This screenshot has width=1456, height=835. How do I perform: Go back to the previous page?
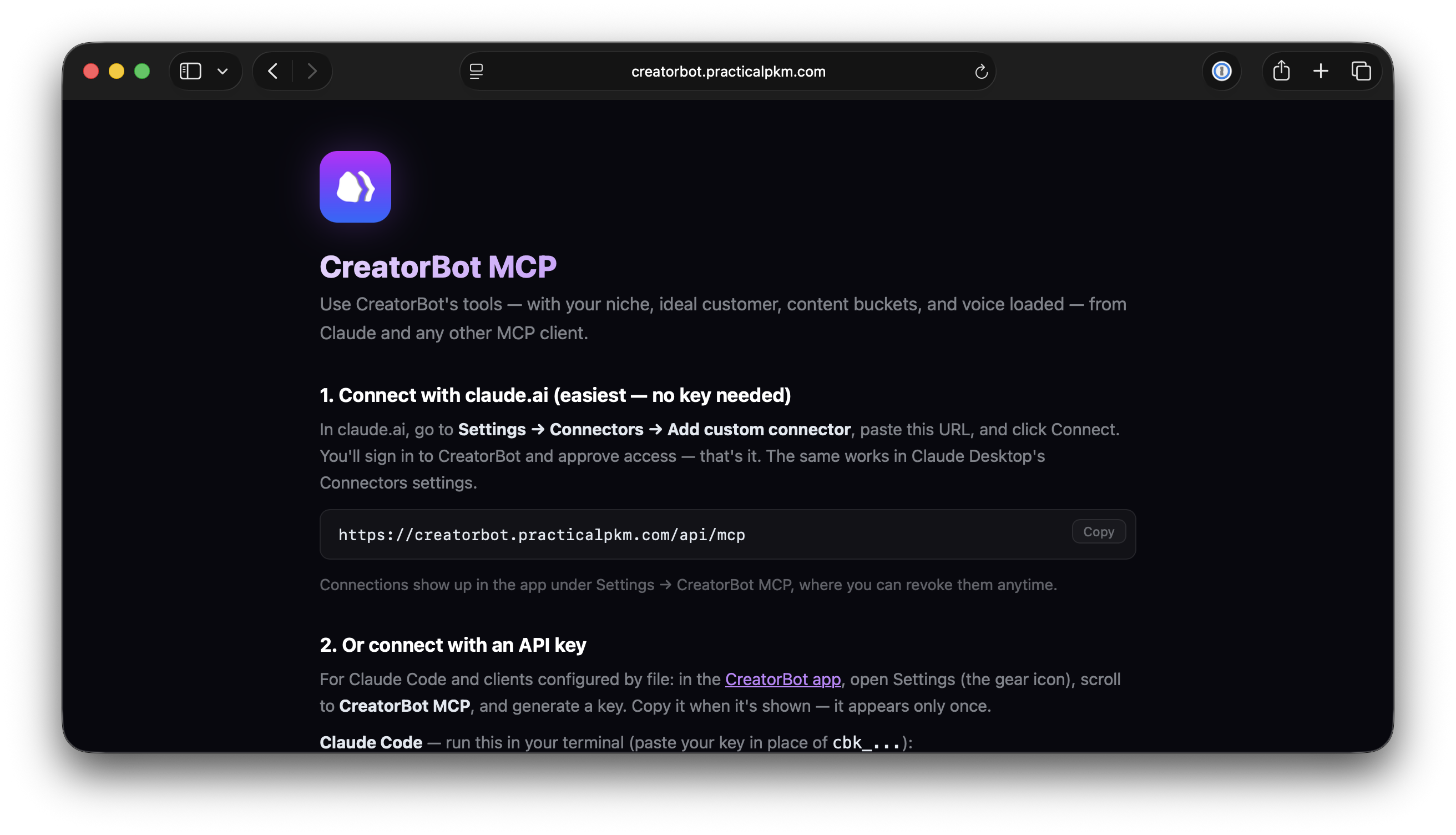click(273, 71)
